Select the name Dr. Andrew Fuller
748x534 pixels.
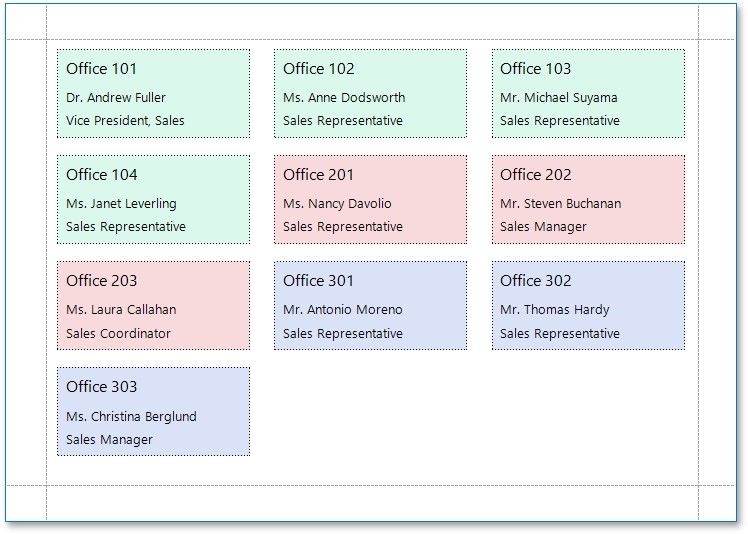tap(116, 98)
